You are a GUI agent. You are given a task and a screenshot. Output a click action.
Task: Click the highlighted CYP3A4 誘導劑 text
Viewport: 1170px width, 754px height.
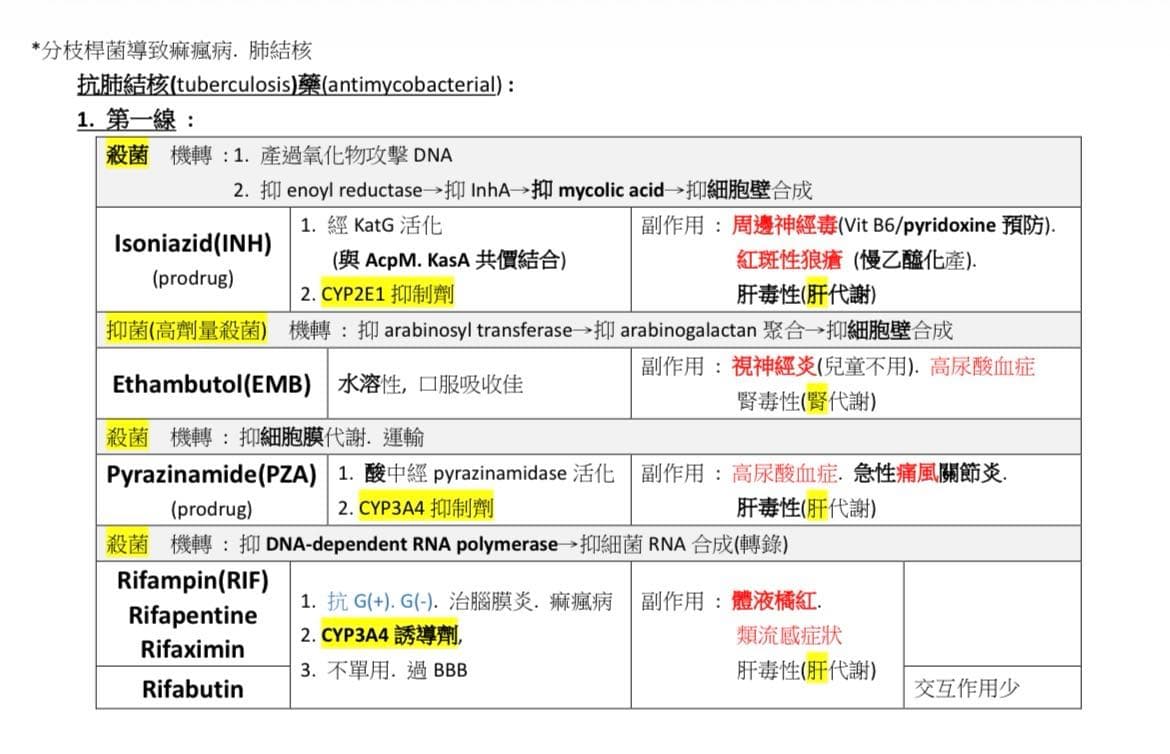pos(390,635)
